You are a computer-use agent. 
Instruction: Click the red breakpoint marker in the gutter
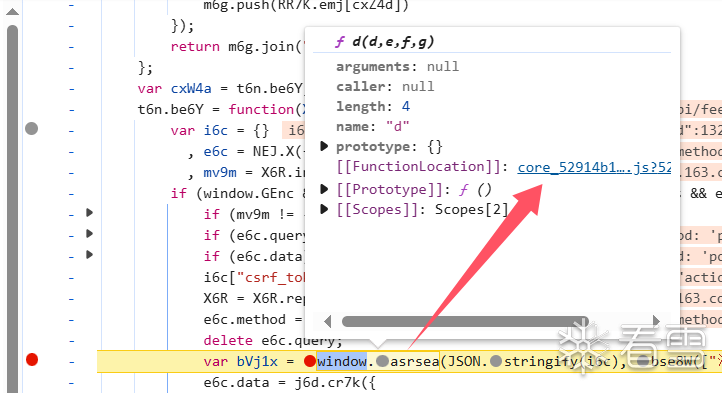coord(32,359)
